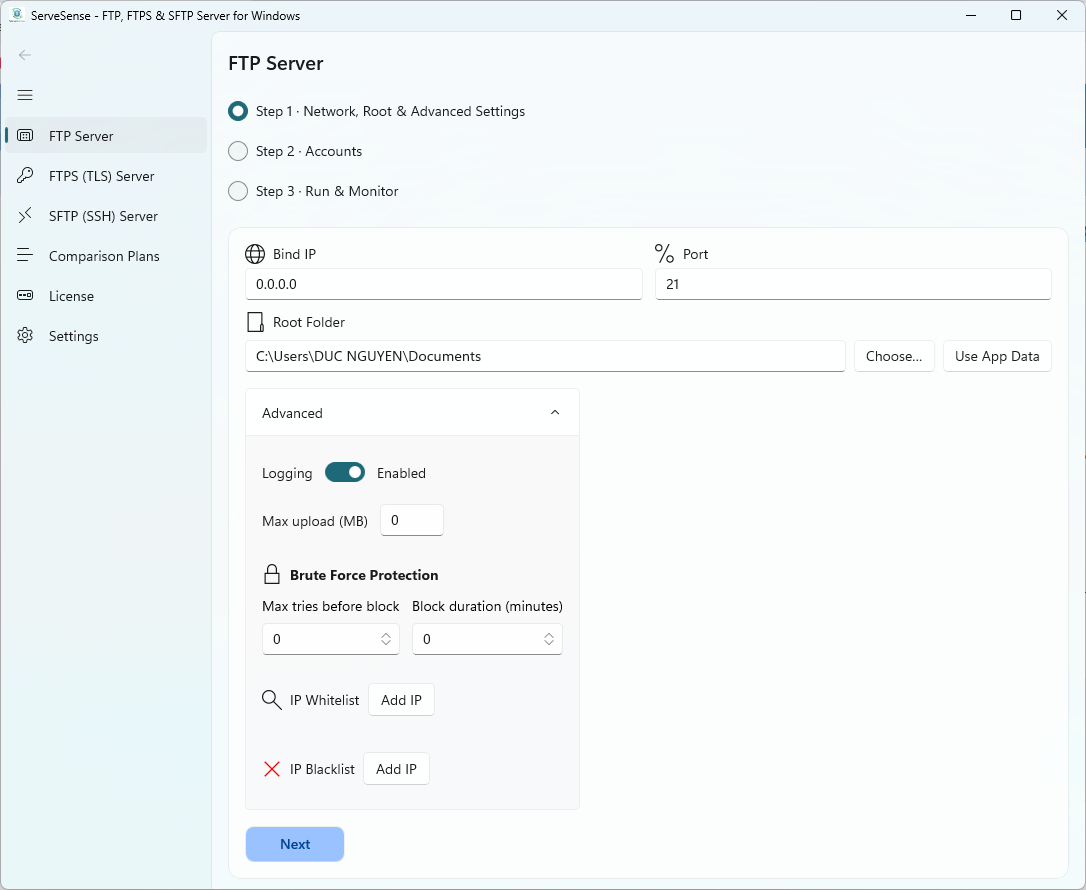Click the FTP Server sidebar icon
Image resolution: width=1086 pixels, height=890 pixels.
coord(25,136)
